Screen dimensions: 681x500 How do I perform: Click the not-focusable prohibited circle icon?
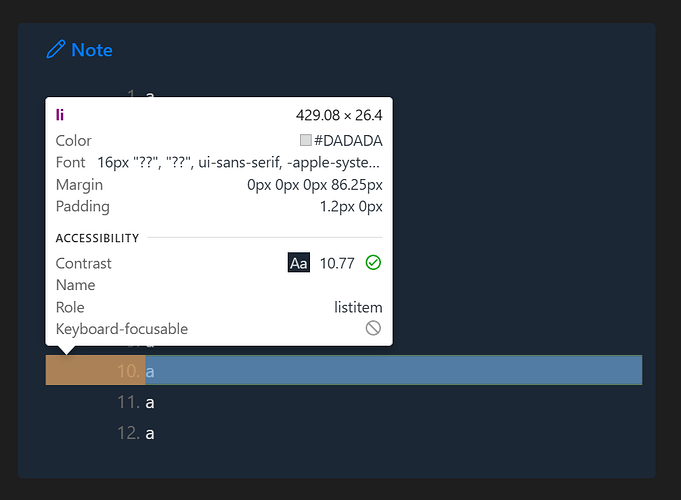point(373,328)
